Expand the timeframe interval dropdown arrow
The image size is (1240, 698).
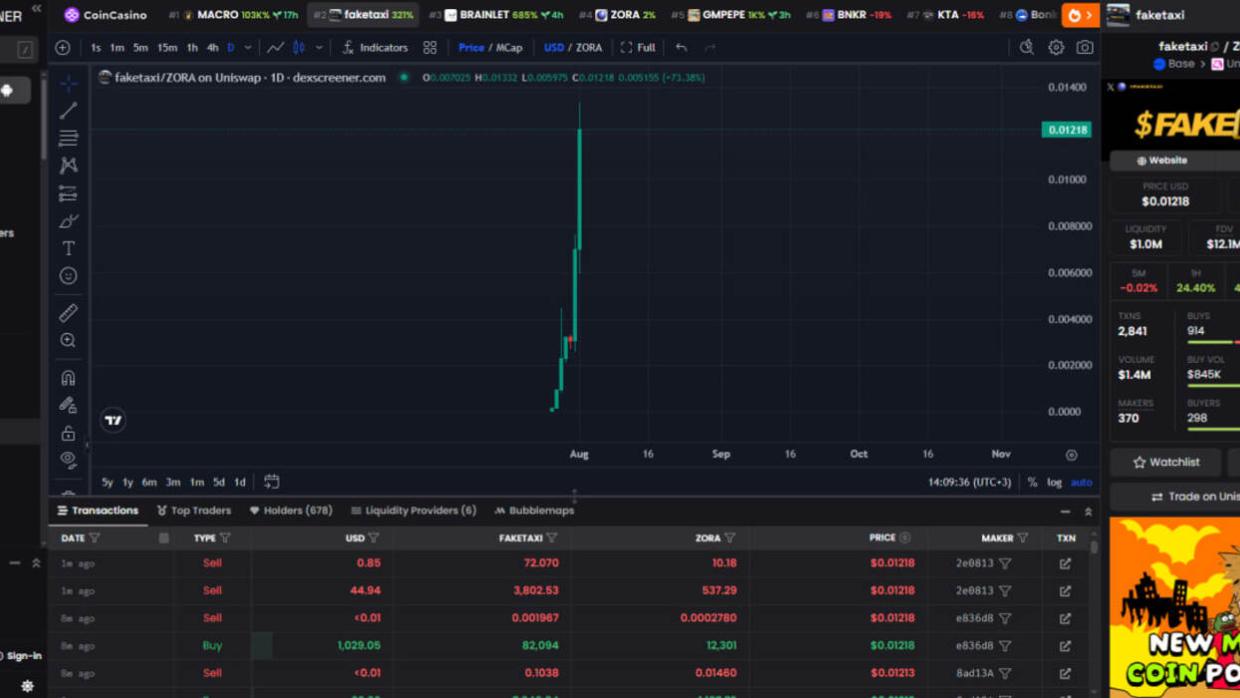[x=248, y=47]
